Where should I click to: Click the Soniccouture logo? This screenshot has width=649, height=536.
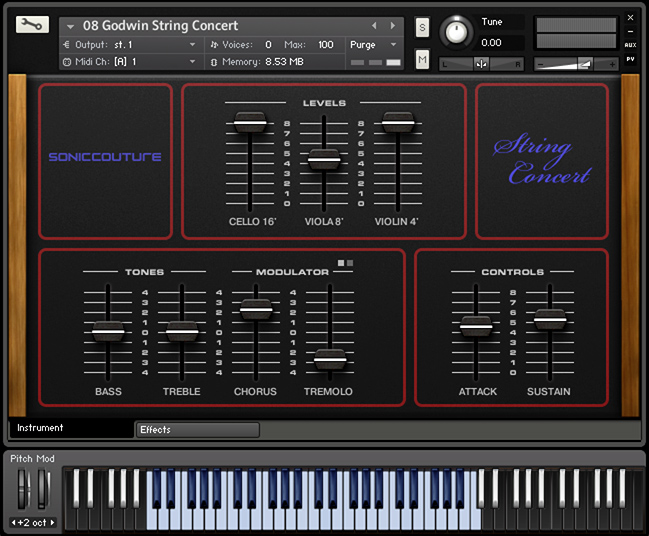105,157
